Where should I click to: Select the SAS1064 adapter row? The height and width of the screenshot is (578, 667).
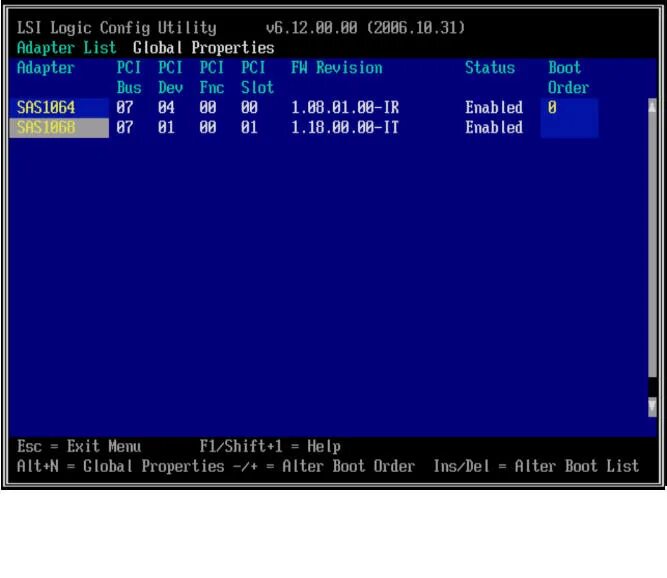pos(59,108)
